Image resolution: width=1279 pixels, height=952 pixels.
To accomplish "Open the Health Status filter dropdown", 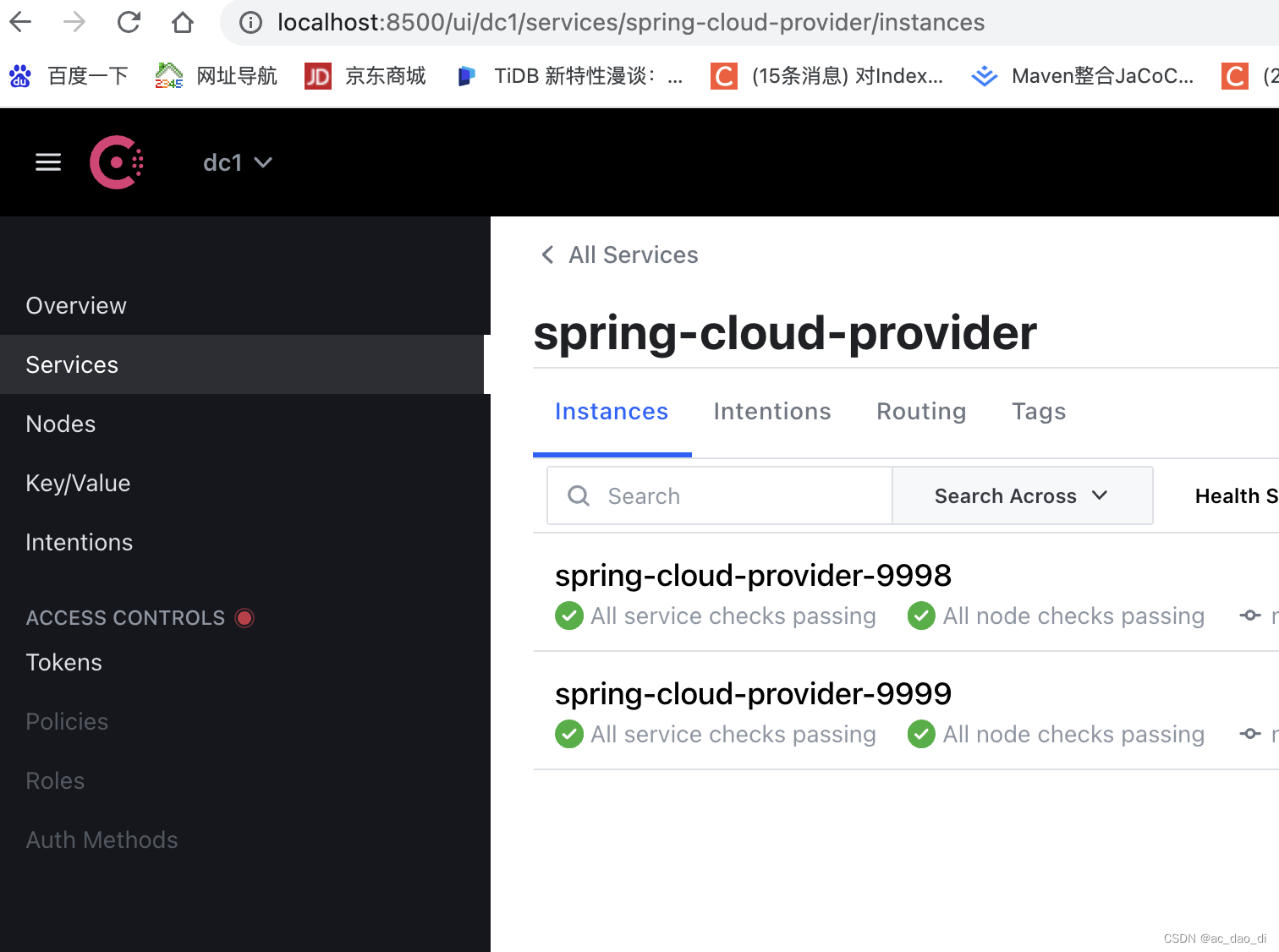I will tap(1237, 495).
